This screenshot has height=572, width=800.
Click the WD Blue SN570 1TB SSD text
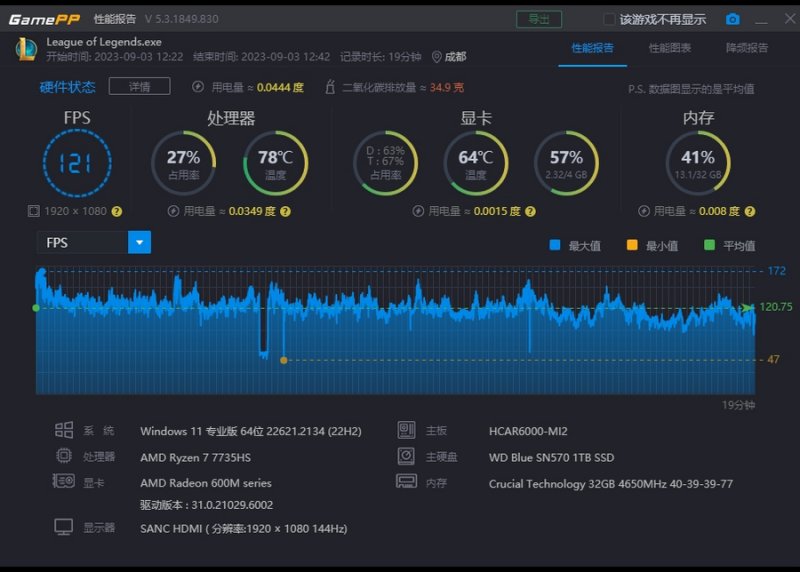coord(552,458)
